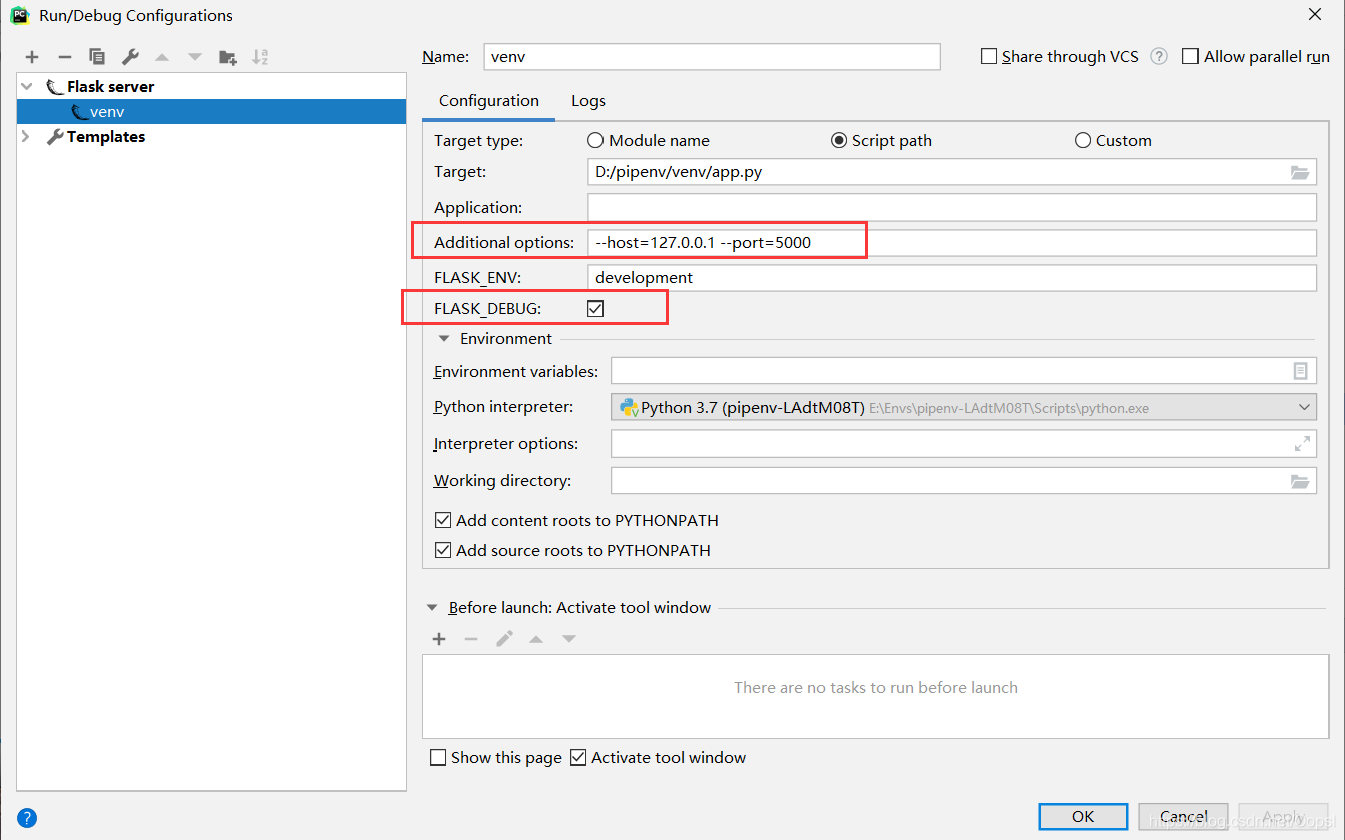The image size is (1345, 840).
Task: Select the Script path target type
Action: [x=839, y=141]
